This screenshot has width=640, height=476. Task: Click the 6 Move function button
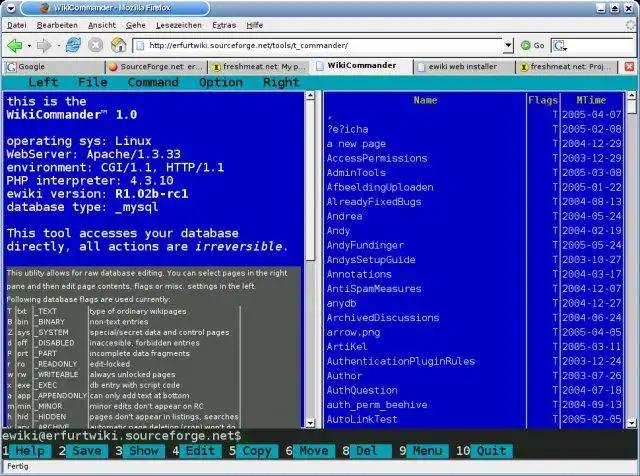tap(314, 451)
